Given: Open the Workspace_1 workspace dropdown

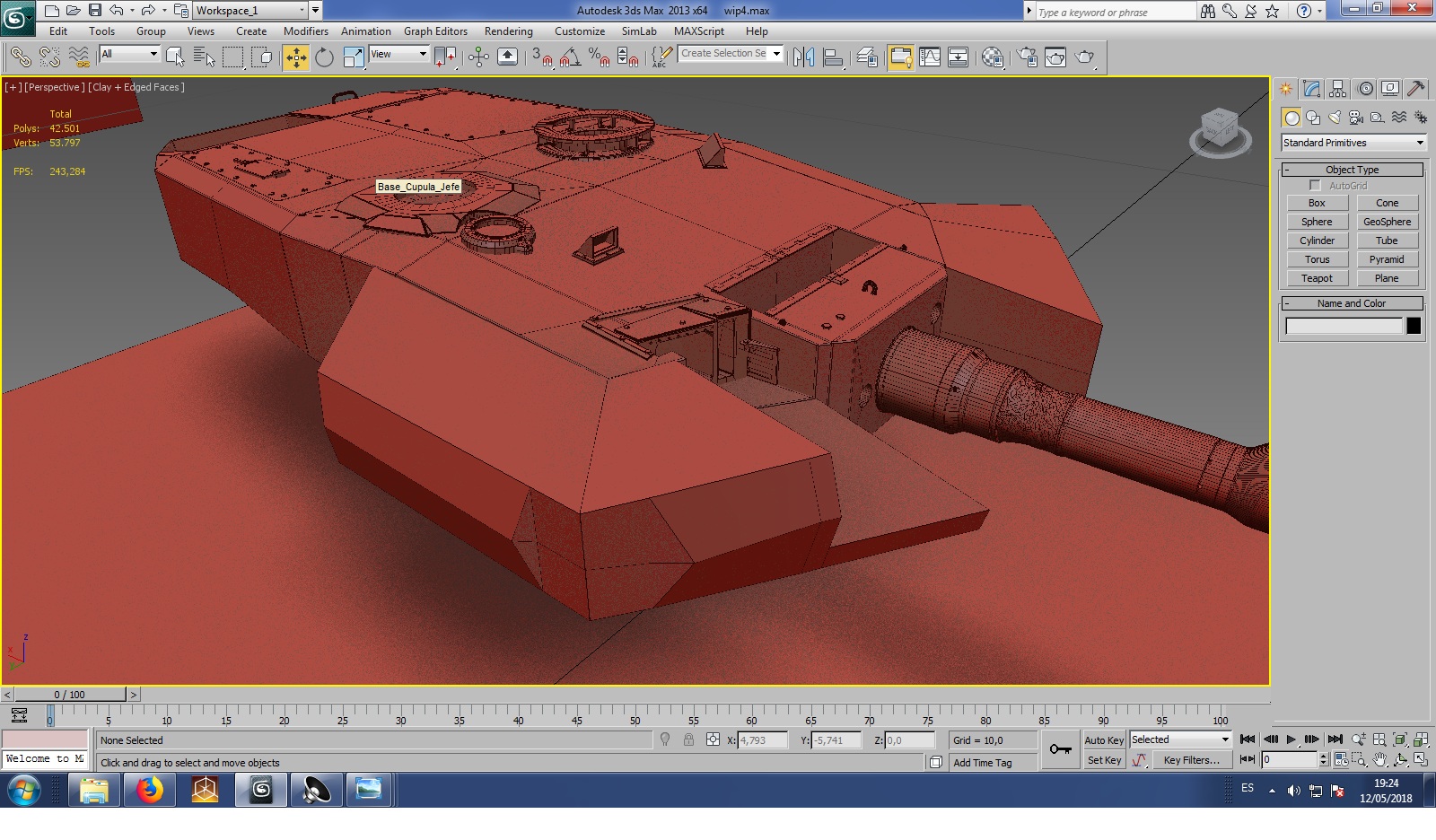Looking at the screenshot, I should tap(250, 11).
